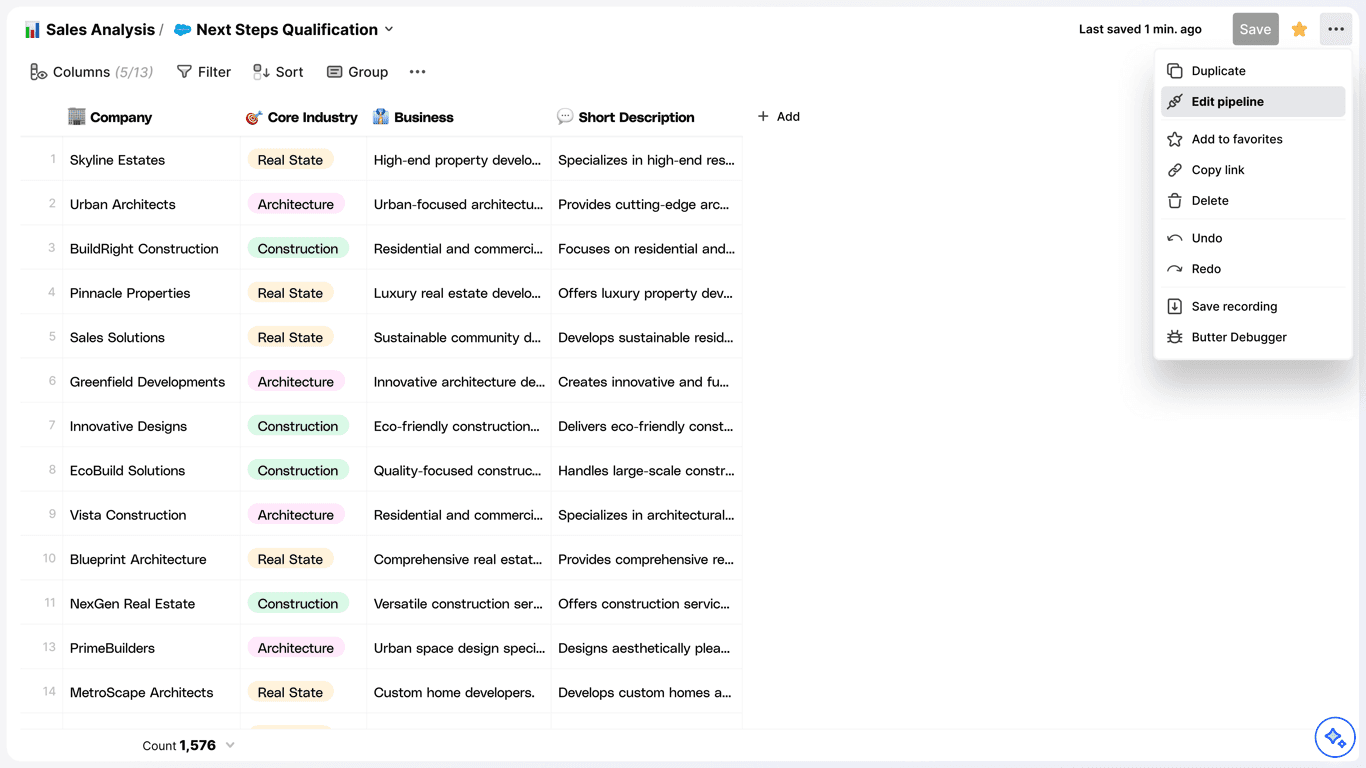Open the Filter option
Image resolution: width=1366 pixels, height=768 pixels.
[204, 72]
